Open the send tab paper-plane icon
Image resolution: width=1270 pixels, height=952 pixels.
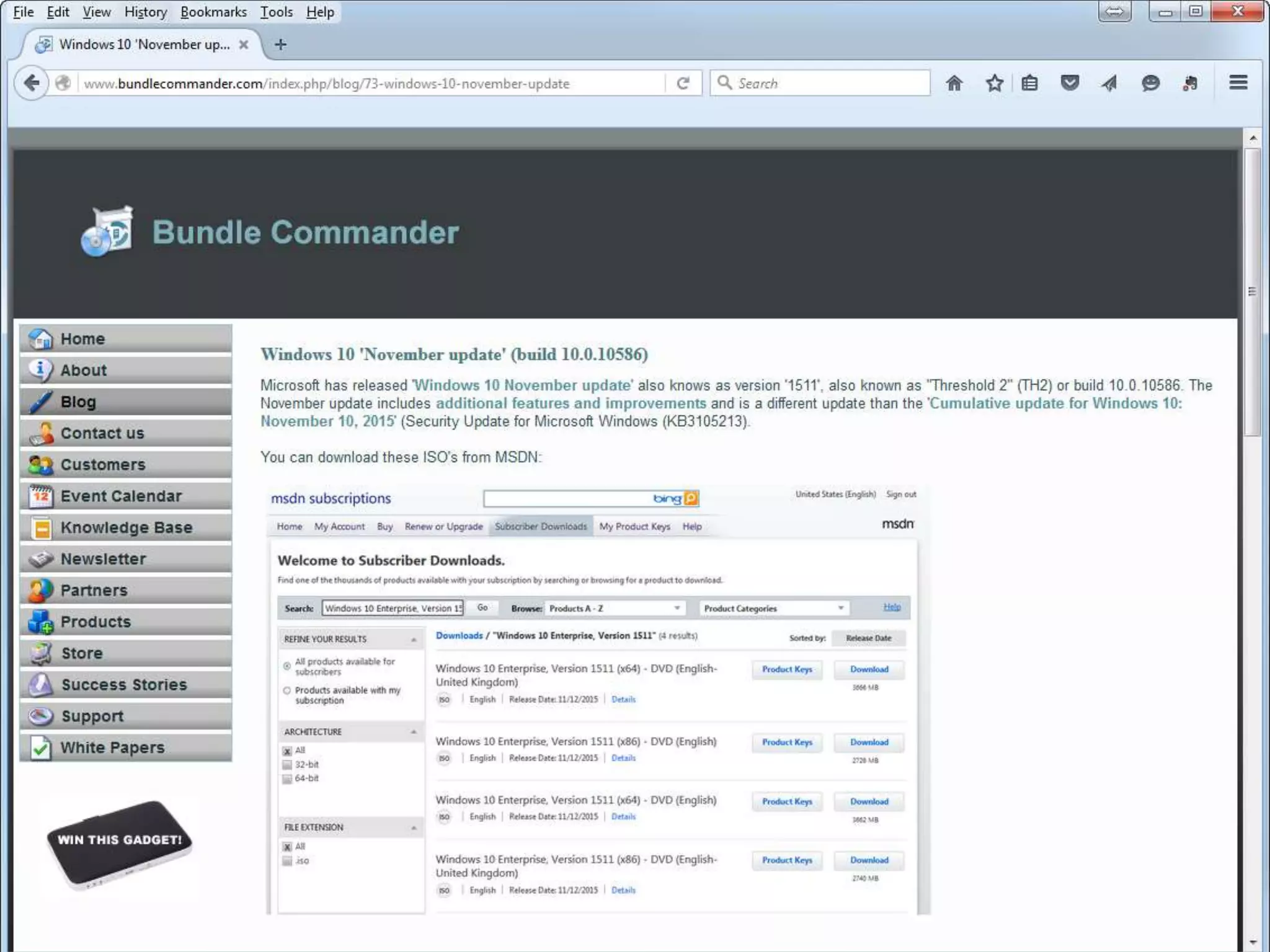[x=1109, y=83]
